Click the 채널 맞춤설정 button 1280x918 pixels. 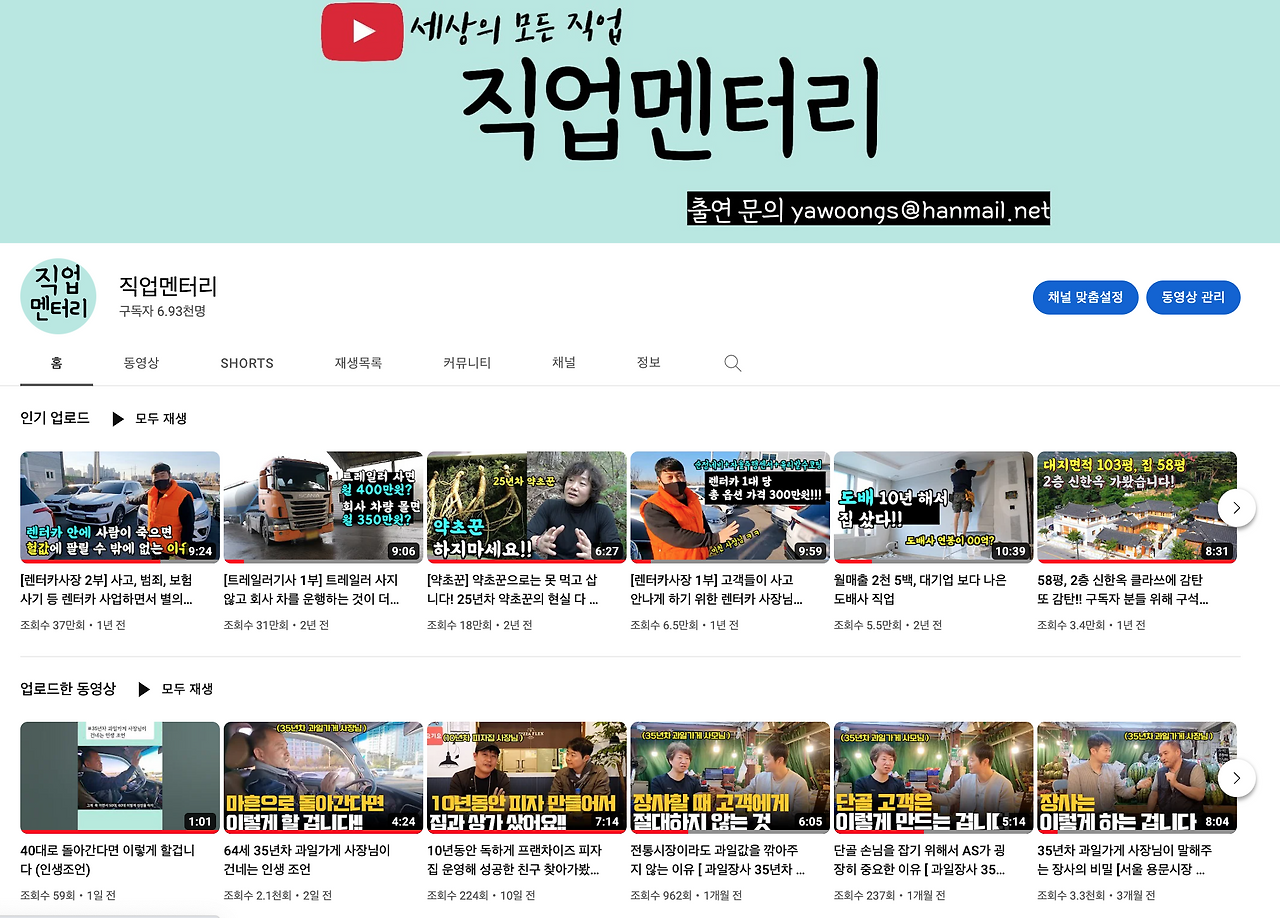[x=1085, y=297]
